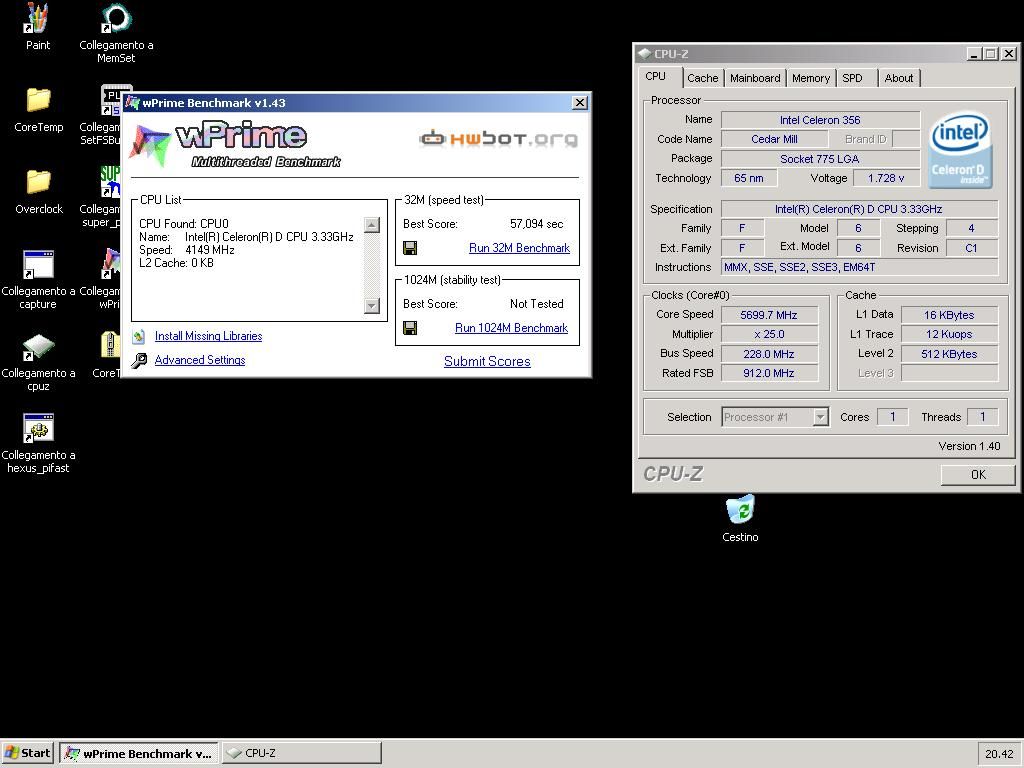The width and height of the screenshot is (1024, 768).
Task: Click the wPrime title bar icon
Action: pyautogui.click(x=133, y=103)
